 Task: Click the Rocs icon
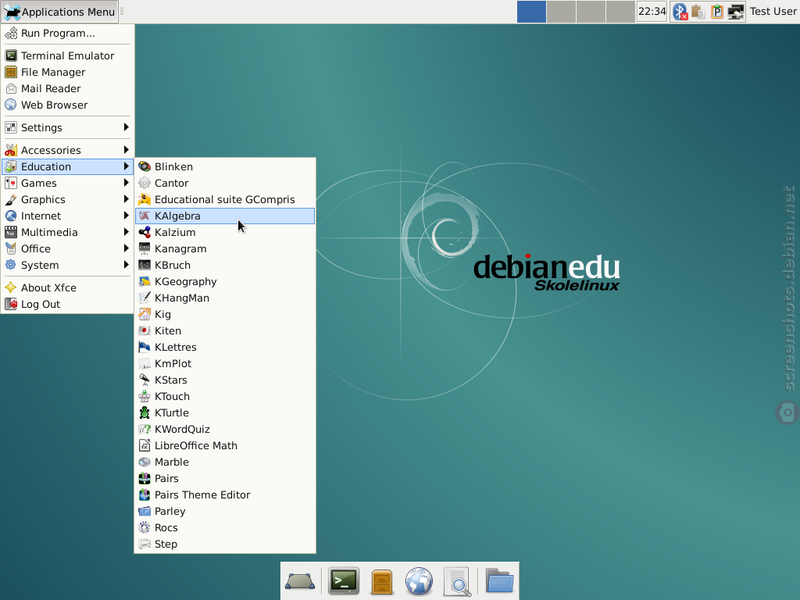144,528
